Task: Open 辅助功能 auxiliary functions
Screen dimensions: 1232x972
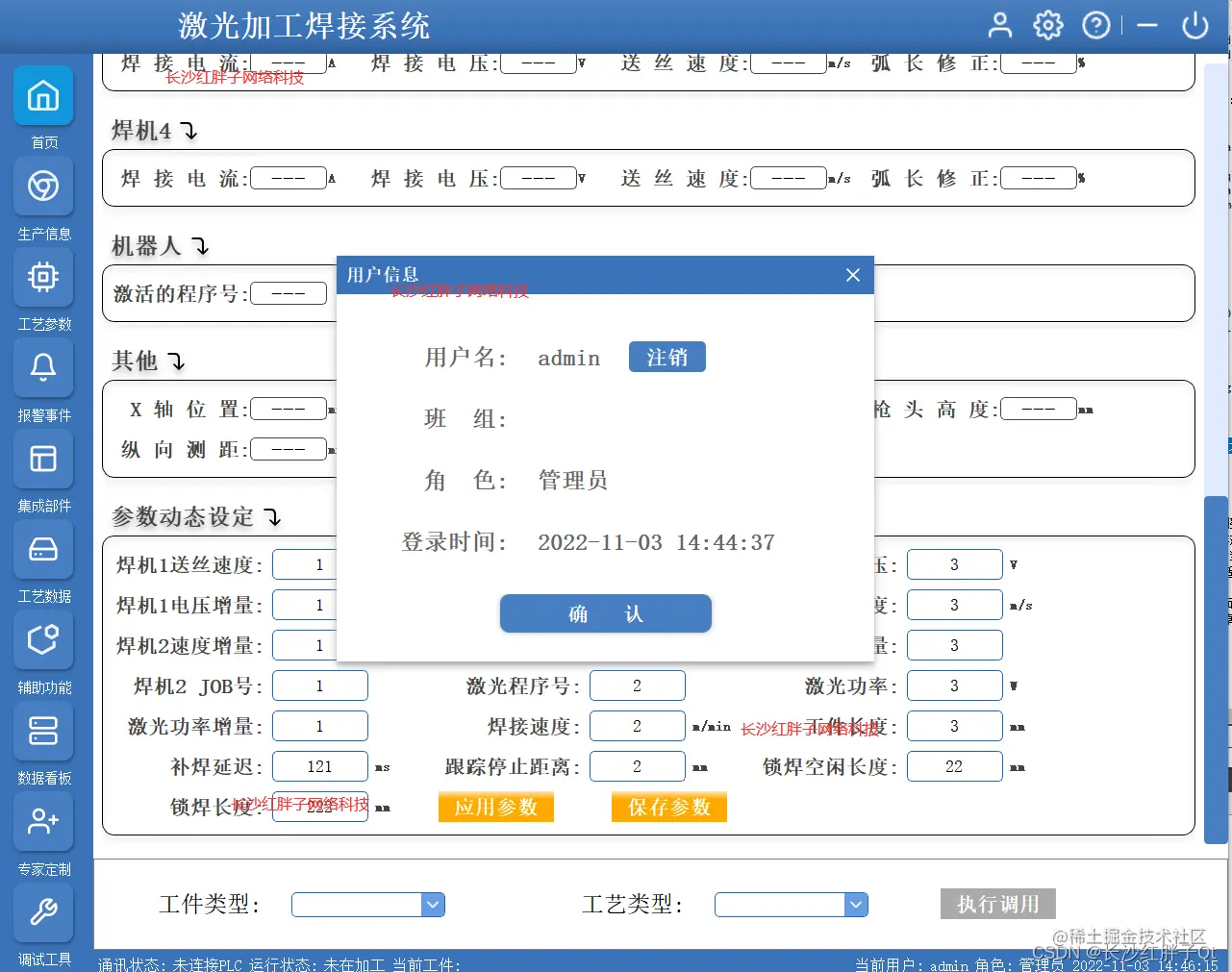Action: [43, 640]
